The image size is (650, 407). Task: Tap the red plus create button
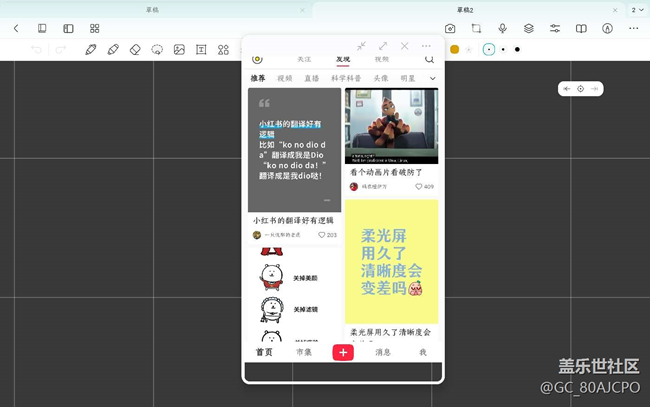343,352
